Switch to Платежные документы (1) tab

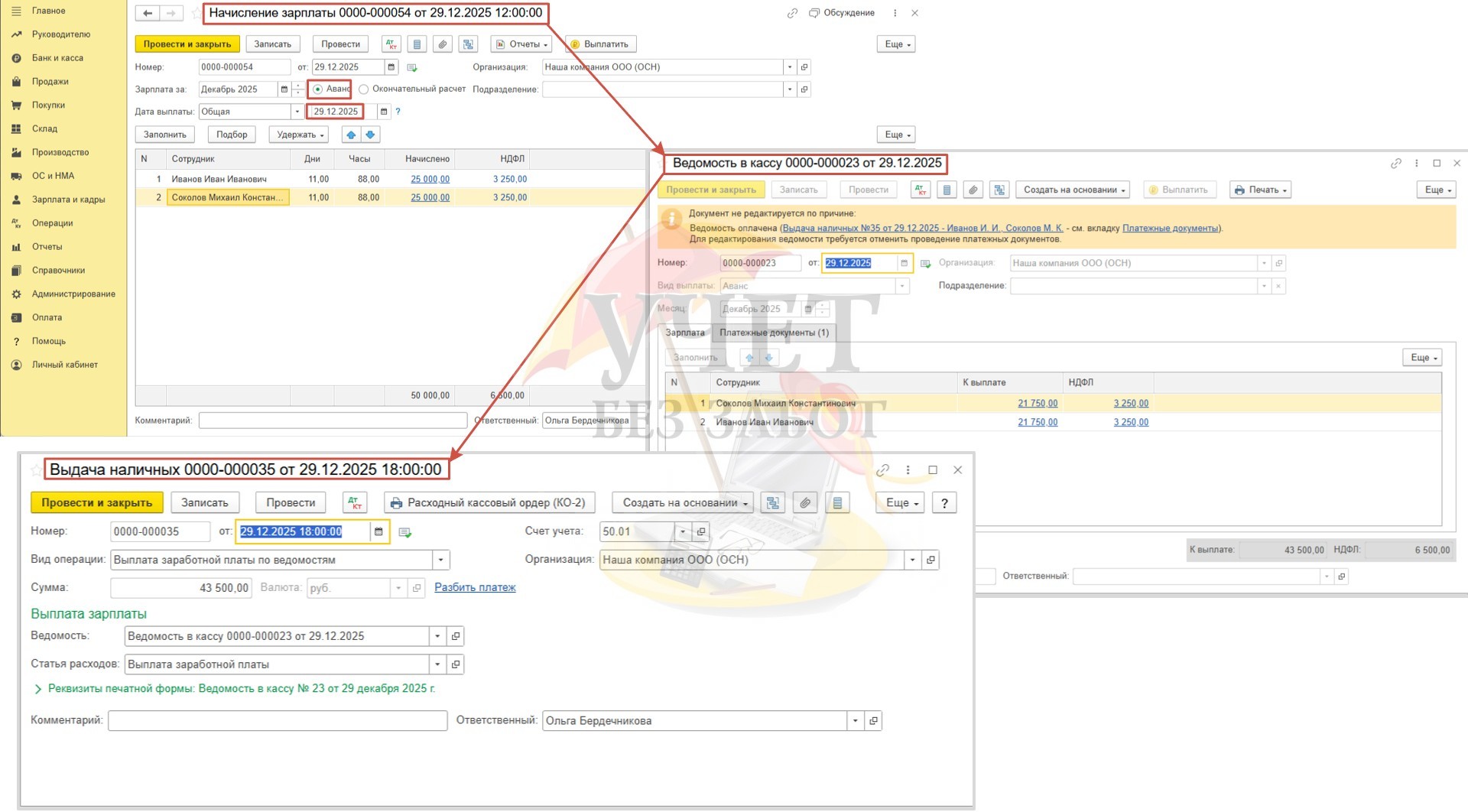pyautogui.click(x=773, y=333)
